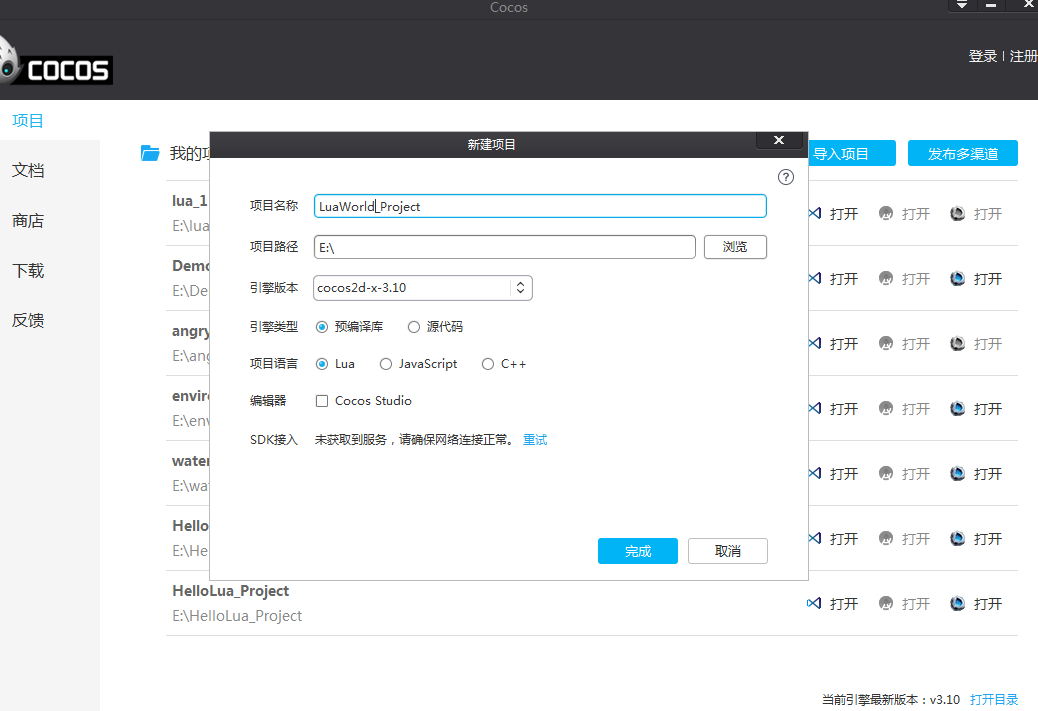
Task: Switch to the 反馈 sidebar tab
Action: 28,320
